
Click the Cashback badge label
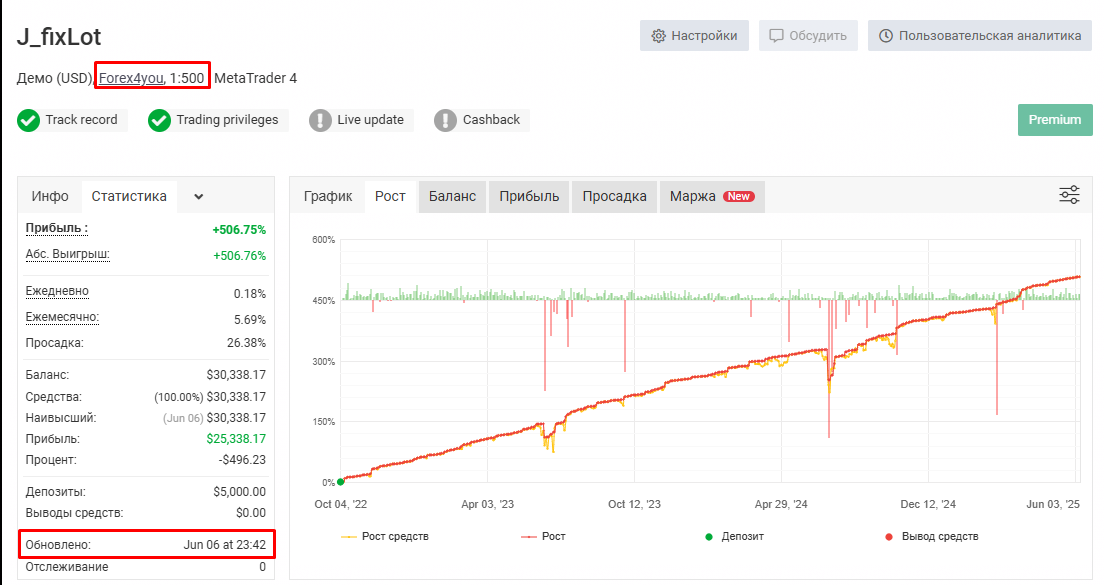tap(491, 120)
